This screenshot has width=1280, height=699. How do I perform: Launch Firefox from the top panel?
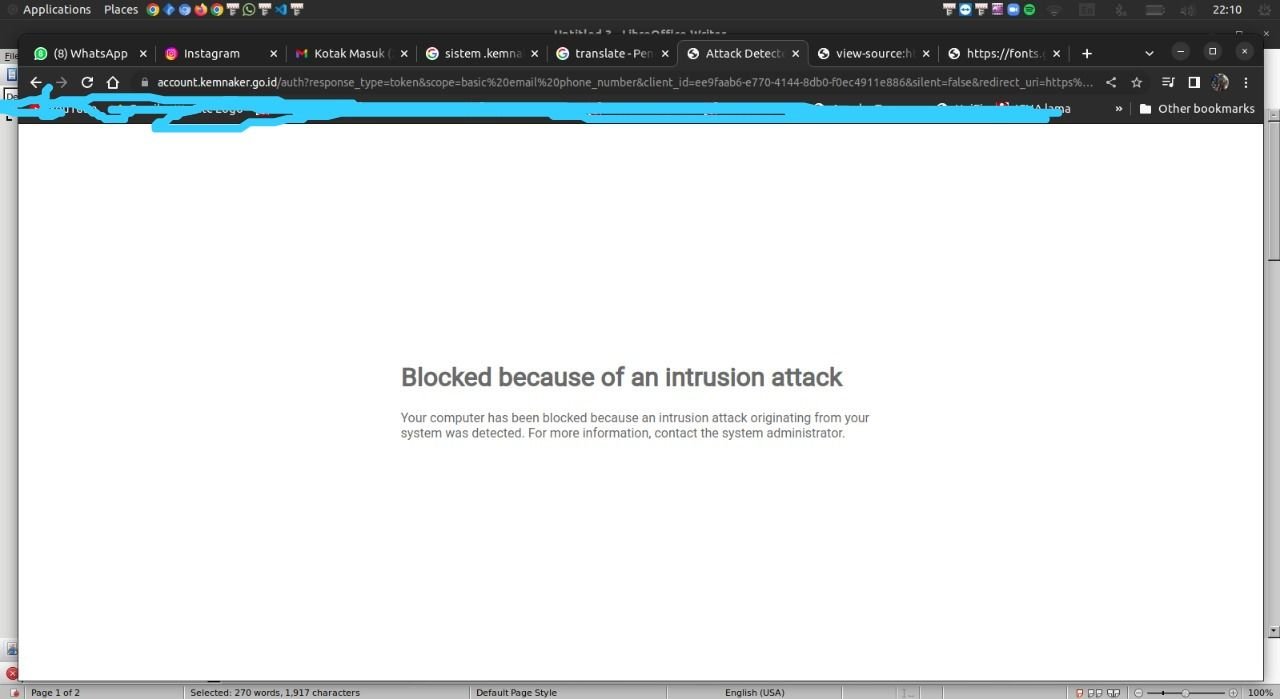tap(201, 9)
